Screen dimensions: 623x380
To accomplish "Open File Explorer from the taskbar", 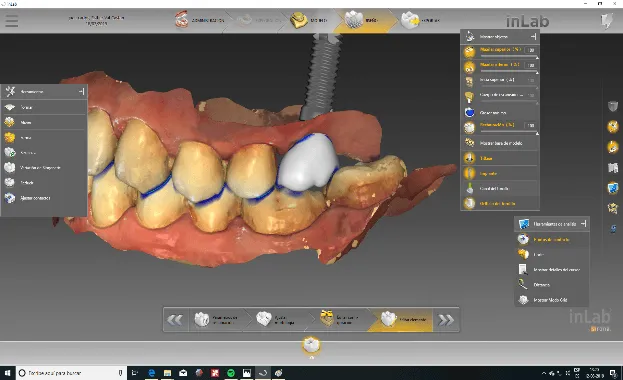I will (167, 373).
